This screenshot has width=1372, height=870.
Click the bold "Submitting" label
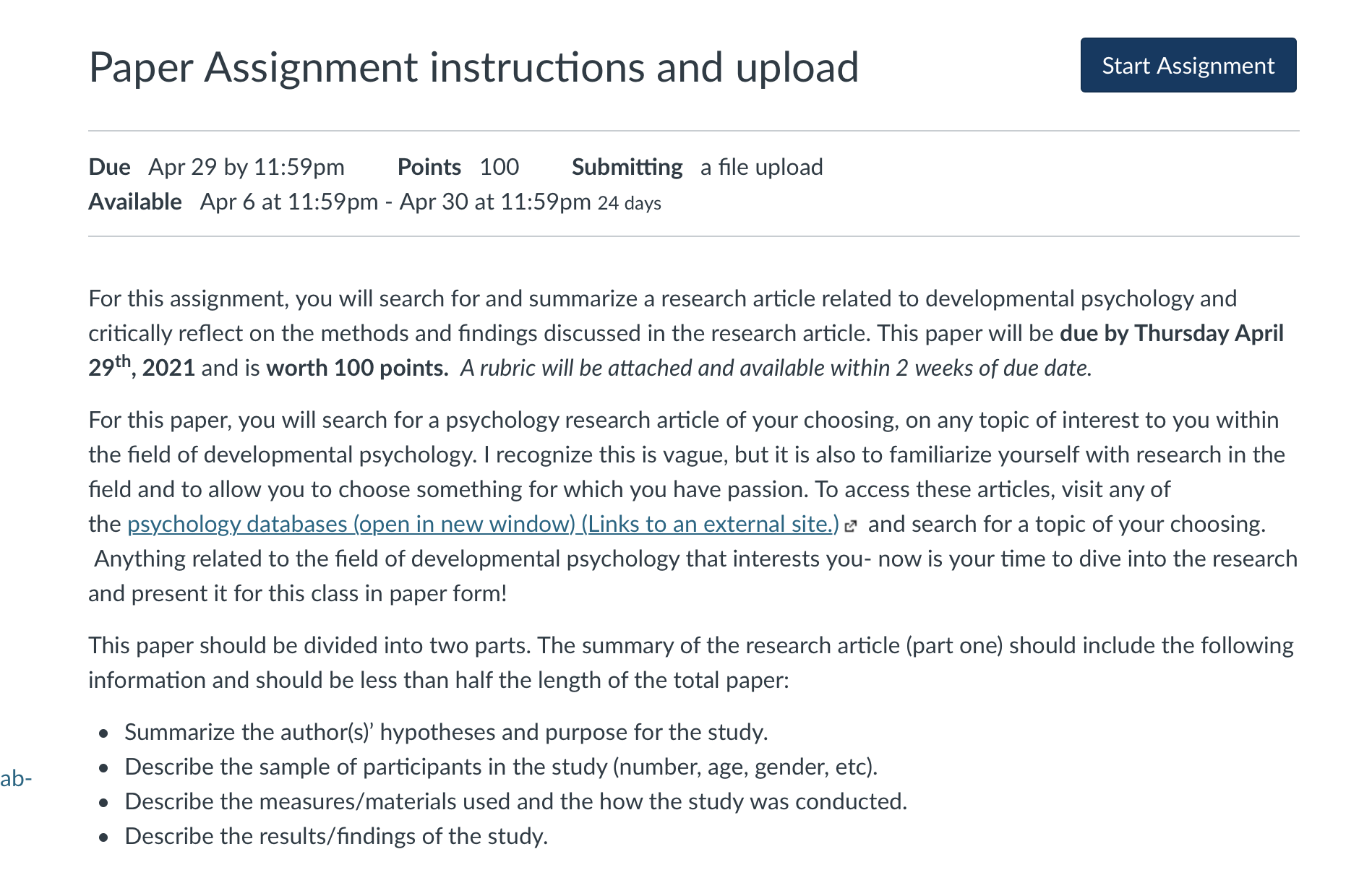(x=627, y=167)
